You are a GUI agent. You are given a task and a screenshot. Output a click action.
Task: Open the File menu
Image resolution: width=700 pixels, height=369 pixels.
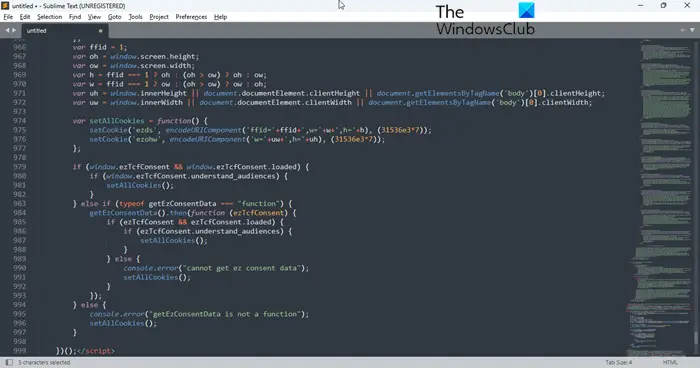[x=8, y=17]
